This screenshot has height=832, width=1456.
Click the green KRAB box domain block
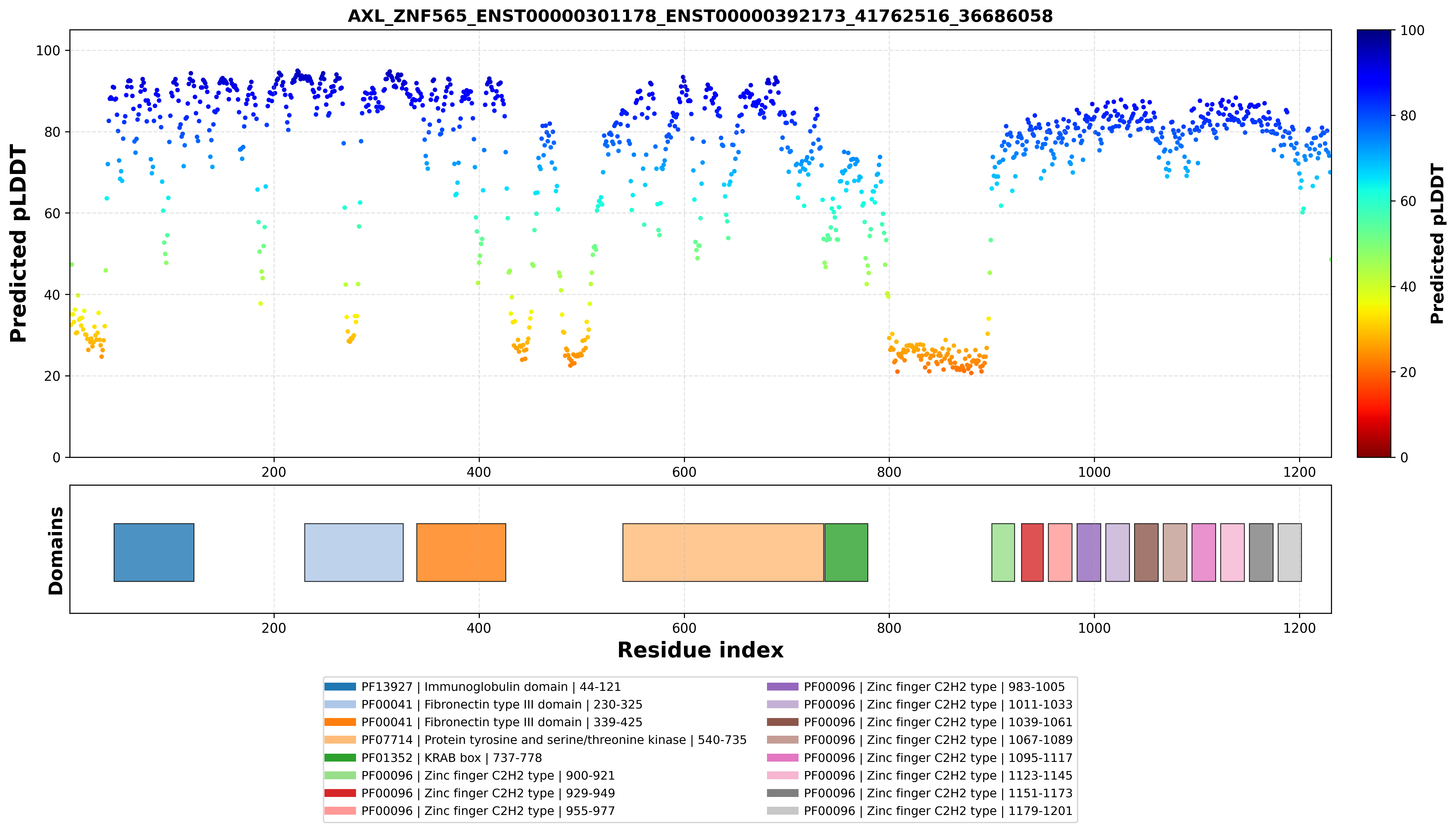[x=846, y=552]
